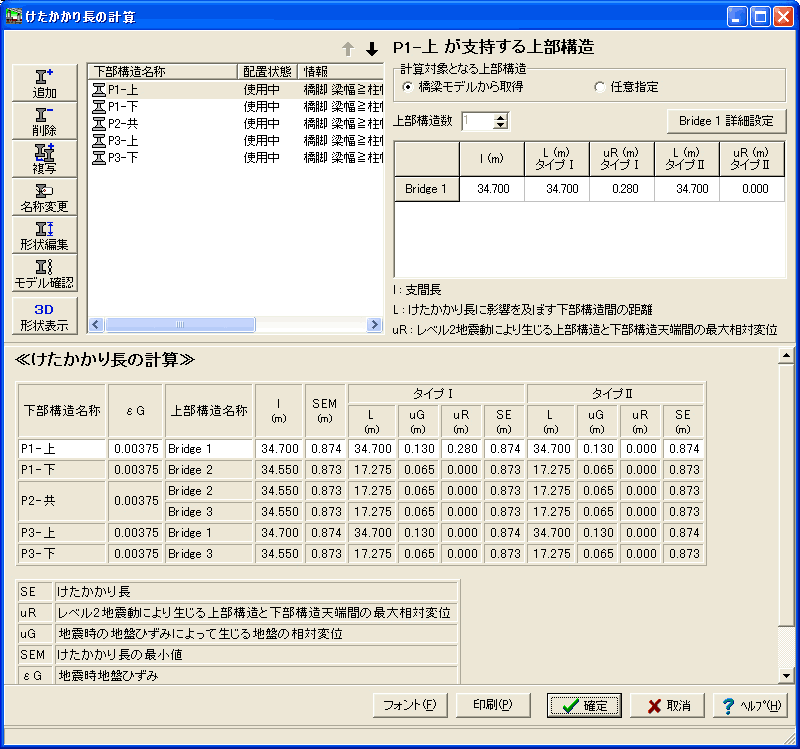Click the 使用中 status of P2-共

261,123
